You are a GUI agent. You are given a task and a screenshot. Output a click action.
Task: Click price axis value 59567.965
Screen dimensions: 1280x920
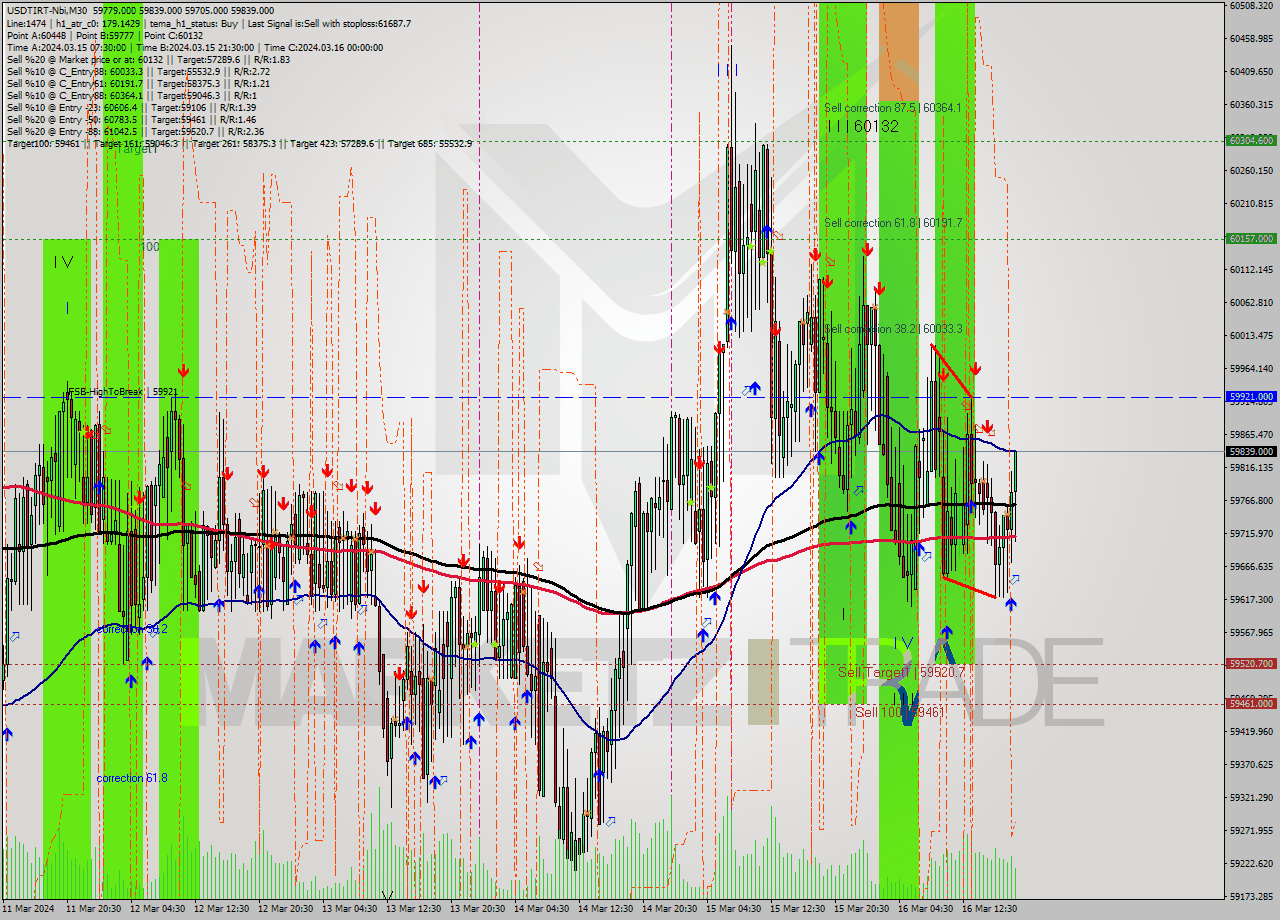click(x=1251, y=632)
